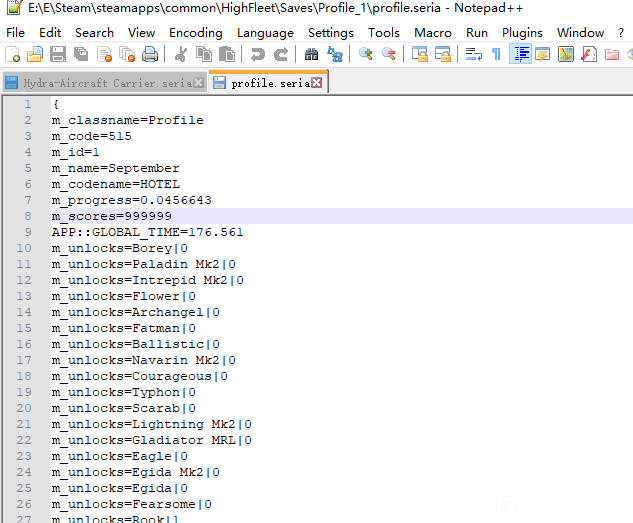Zoom out of the text
The width and height of the screenshot is (633, 523).
[x=388, y=54]
